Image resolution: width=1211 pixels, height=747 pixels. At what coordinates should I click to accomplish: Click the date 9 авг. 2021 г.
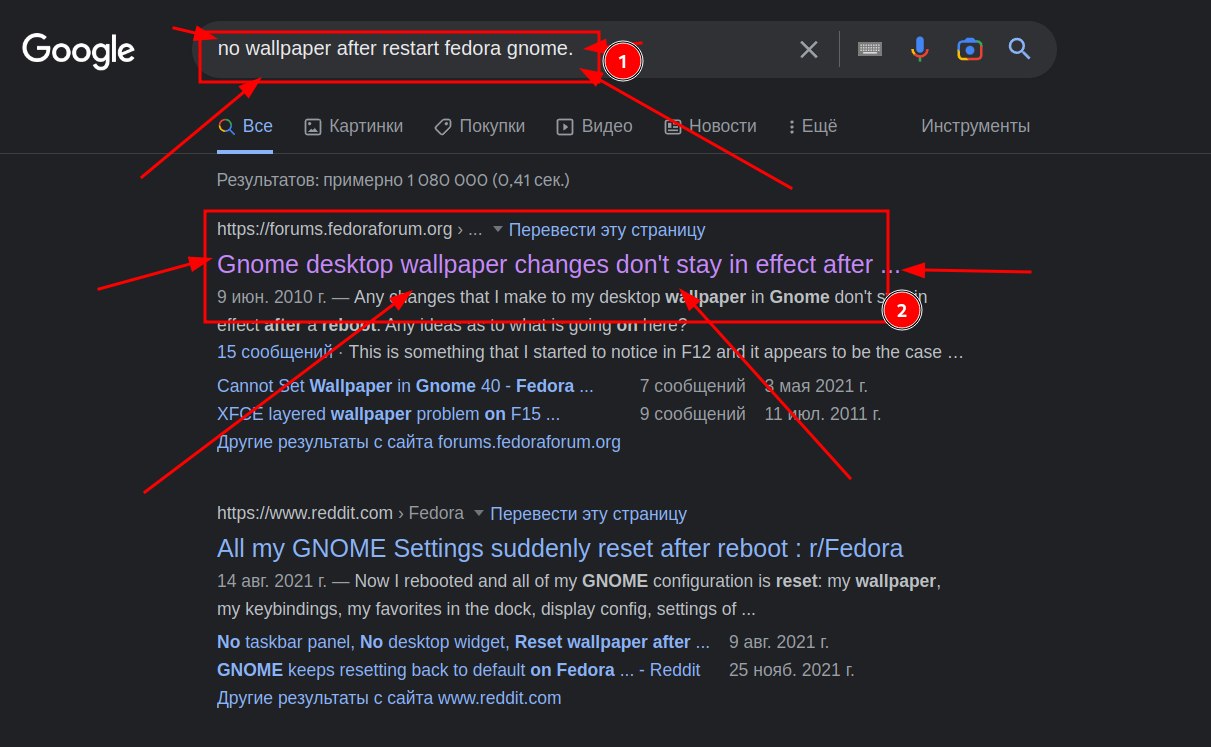pyautogui.click(x=779, y=642)
